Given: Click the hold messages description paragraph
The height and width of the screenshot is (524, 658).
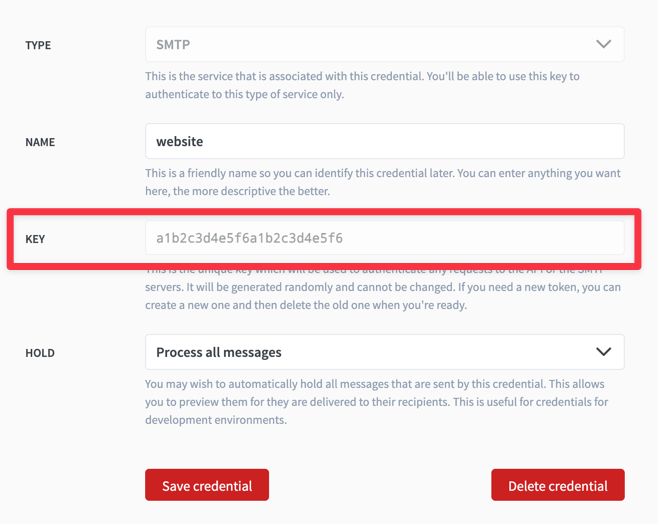Looking at the screenshot, I should pos(374,402).
